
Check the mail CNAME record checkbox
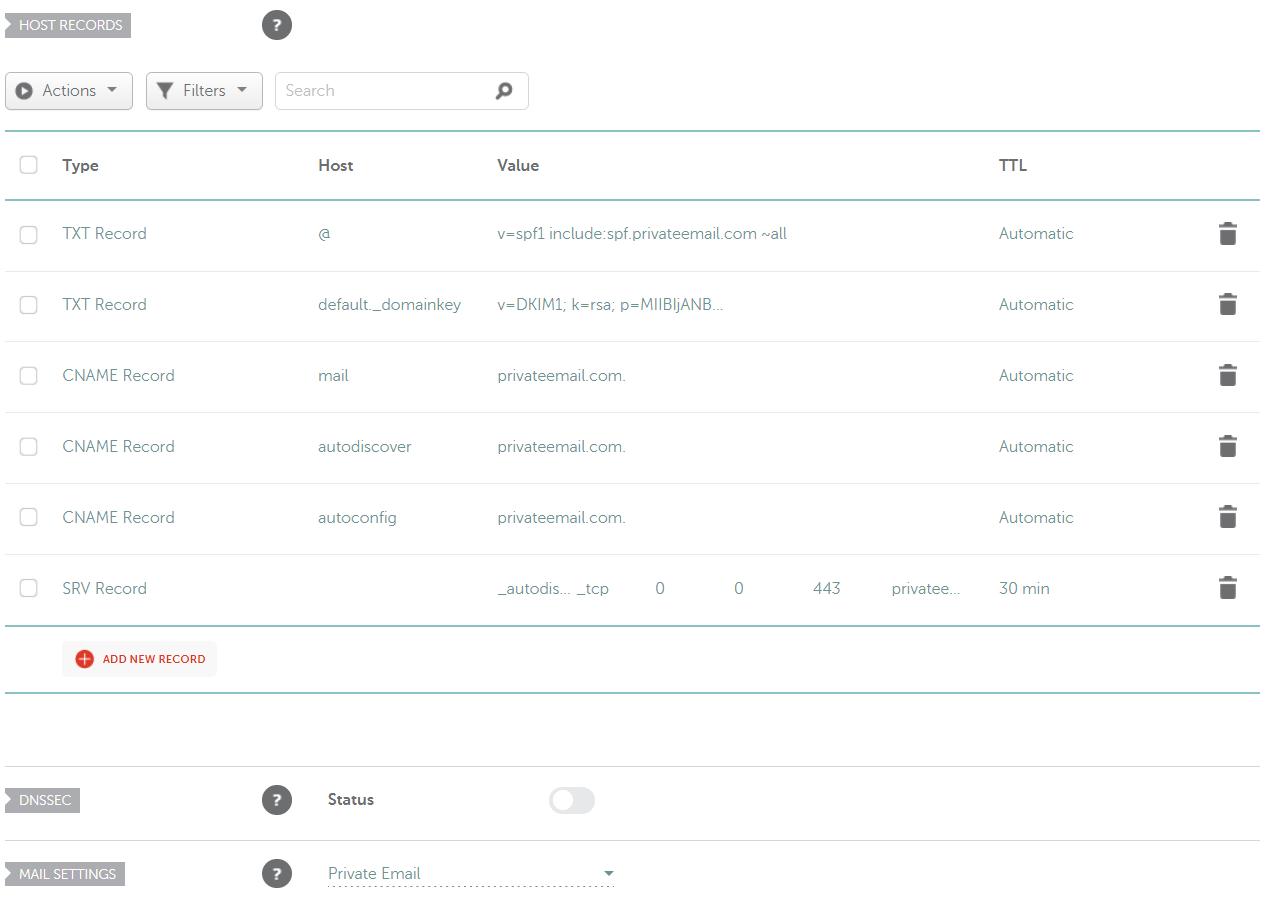click(x=28, y=376)
